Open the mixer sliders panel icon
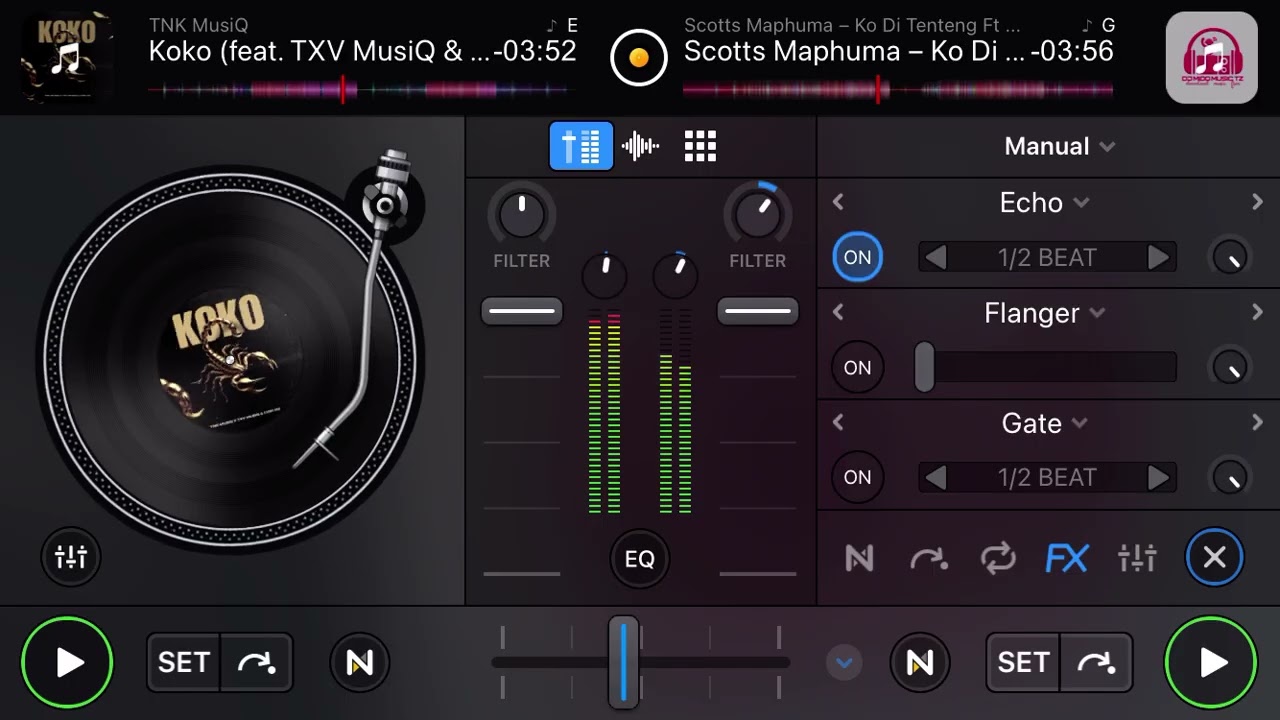The image size is (1280, 720). tap(1137, 558)
